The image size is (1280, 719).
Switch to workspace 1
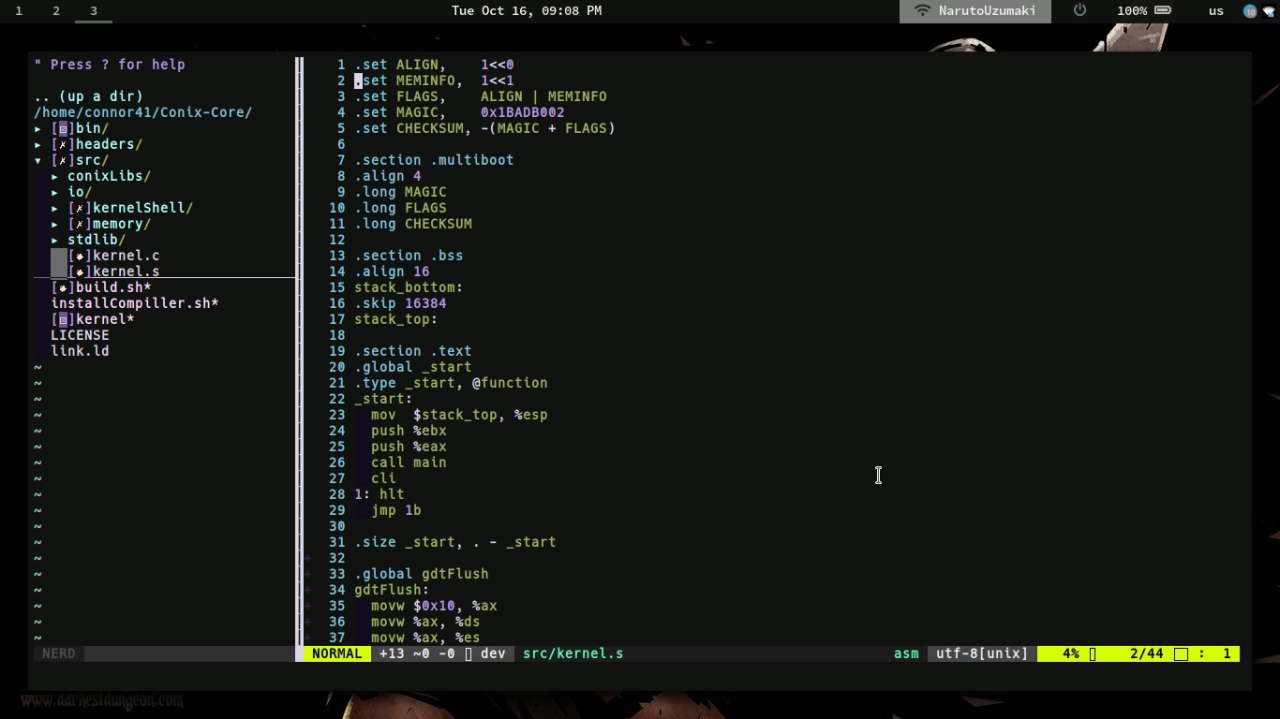[18, 11]
